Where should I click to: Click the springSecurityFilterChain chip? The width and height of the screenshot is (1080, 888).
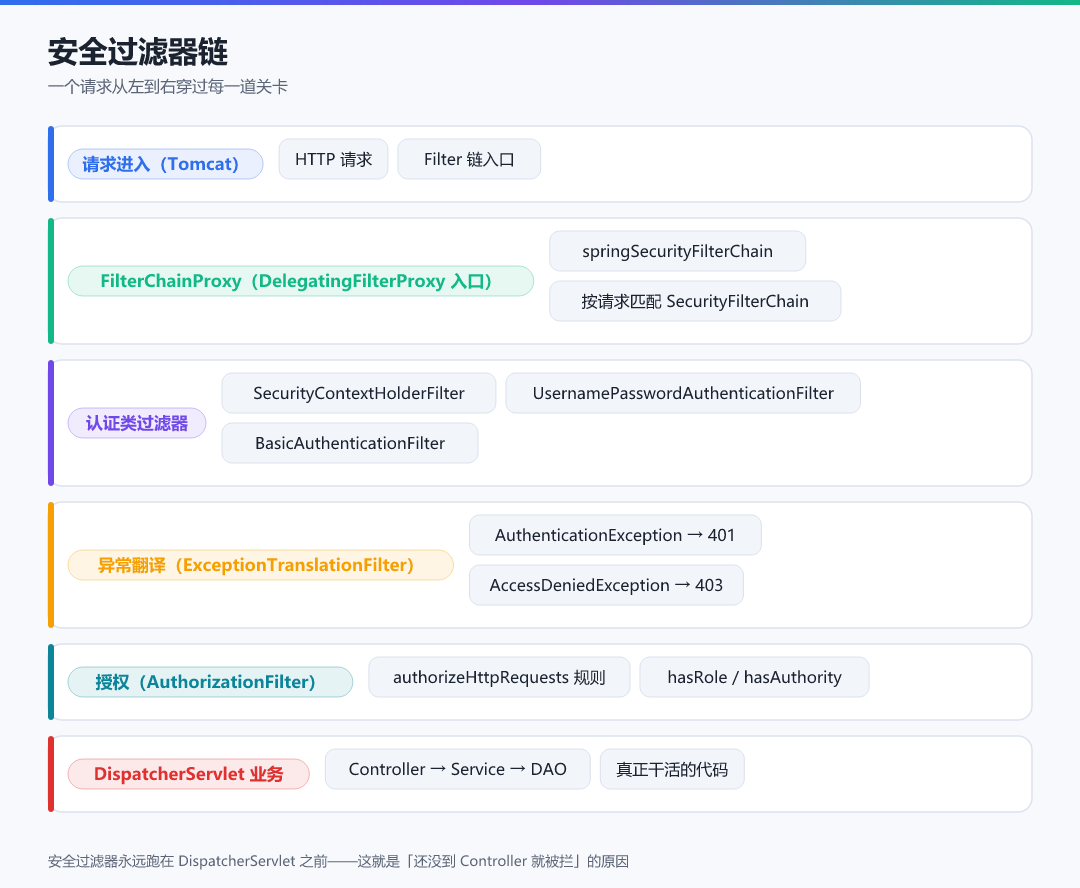click(678, 251)
